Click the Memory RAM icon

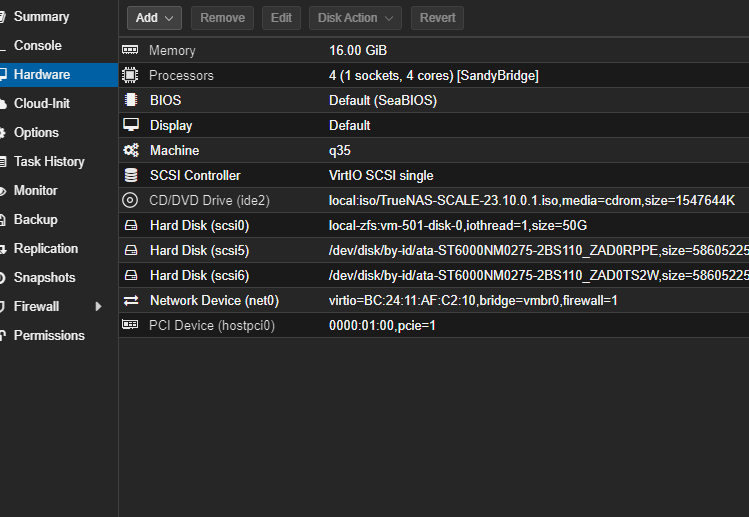[x=130, y=50]
